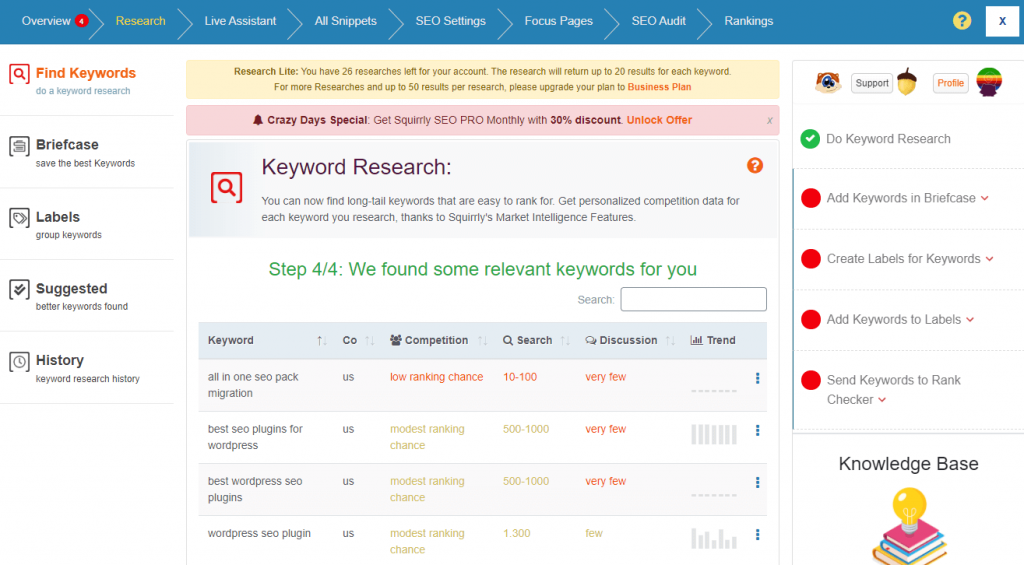Screen dimensions: 1024x565
Task: Open the Find Keywords magnifier icon
Action: tap(19, 74)
